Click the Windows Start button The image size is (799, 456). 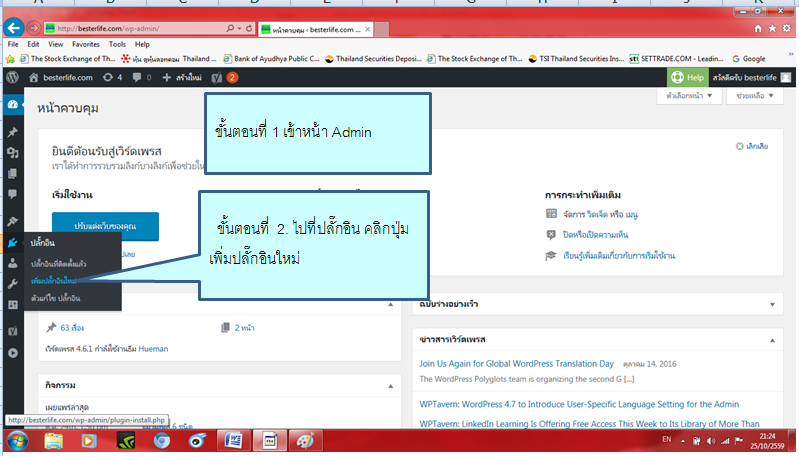tap(18, 440)
